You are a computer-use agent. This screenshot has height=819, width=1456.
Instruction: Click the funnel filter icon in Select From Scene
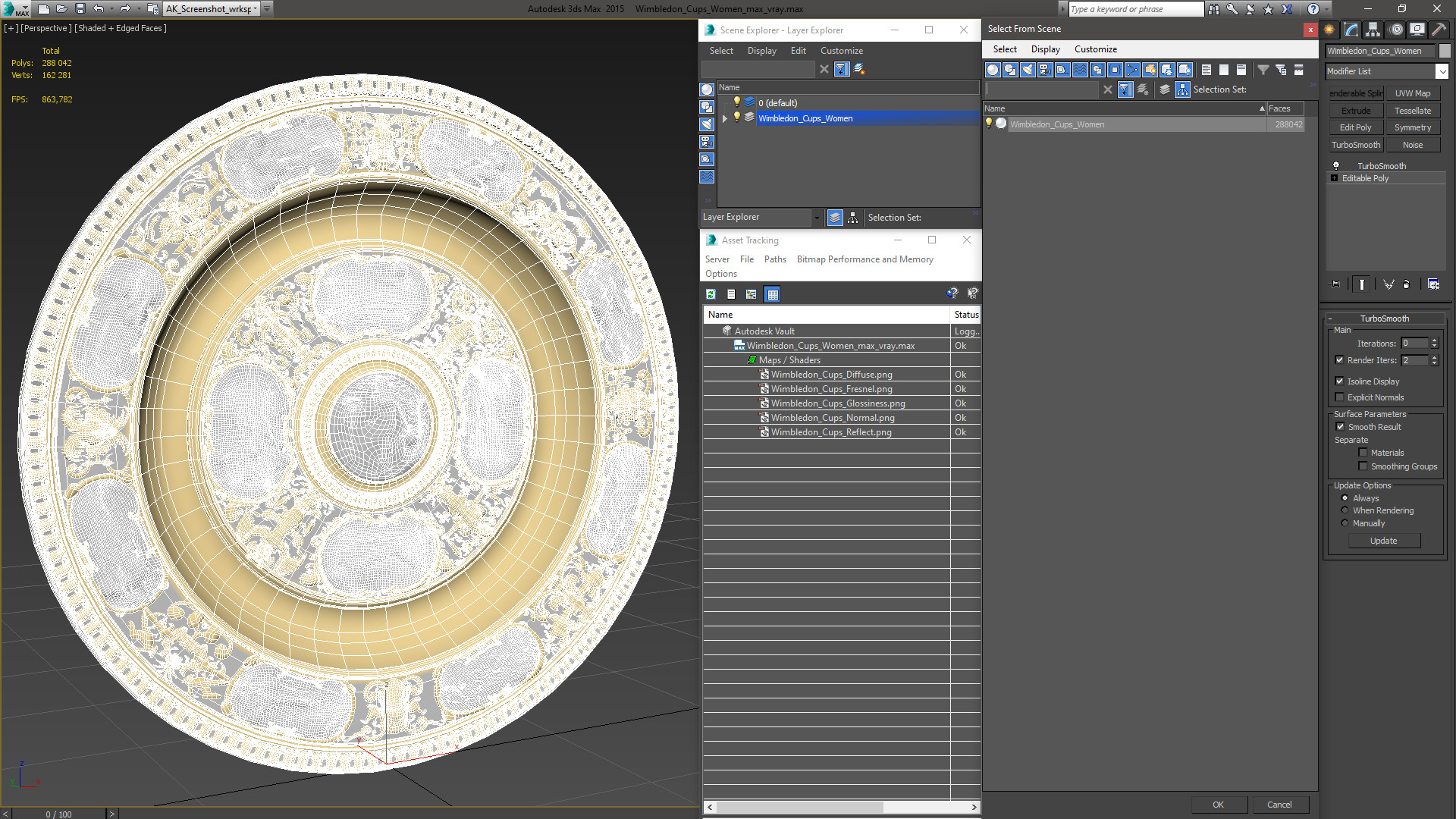1263,70
